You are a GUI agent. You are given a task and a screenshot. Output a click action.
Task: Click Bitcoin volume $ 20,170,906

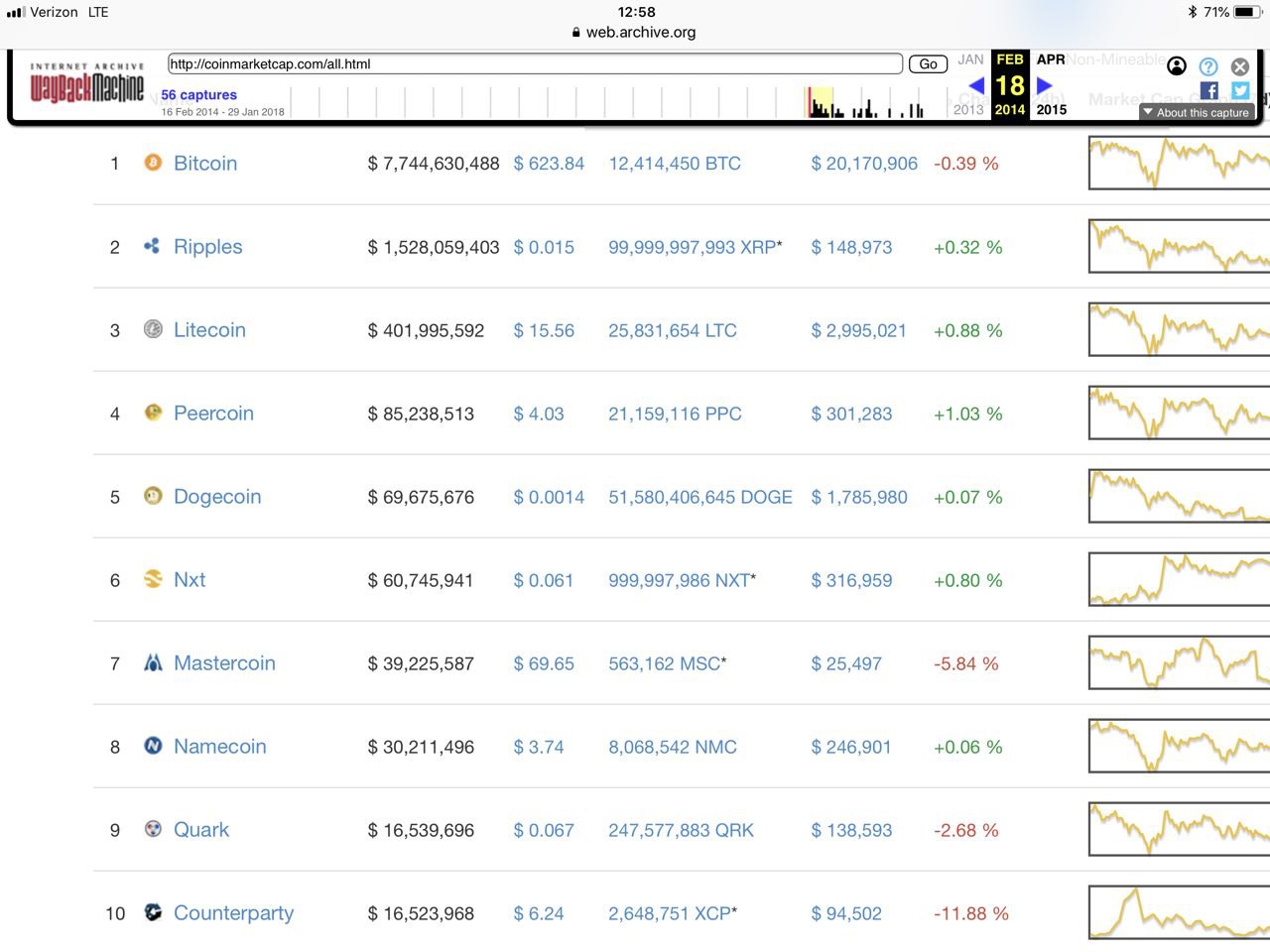864,164
